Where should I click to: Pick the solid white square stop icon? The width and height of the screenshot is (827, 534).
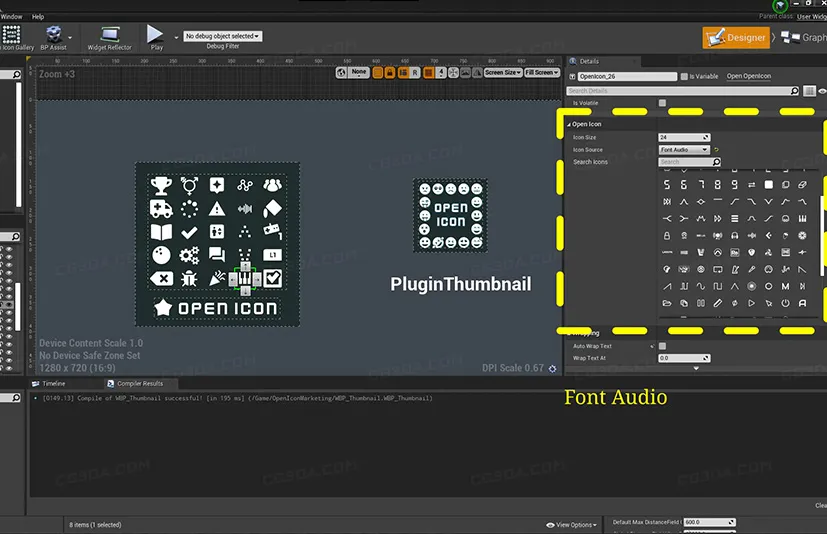click(x=768, y=185)
